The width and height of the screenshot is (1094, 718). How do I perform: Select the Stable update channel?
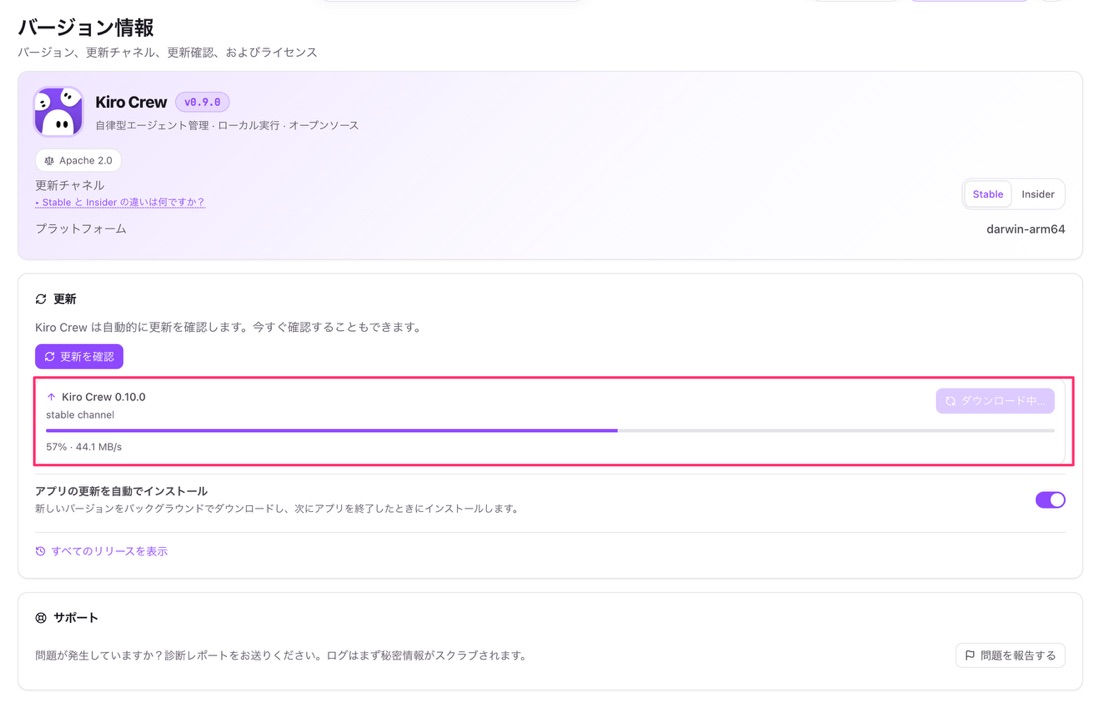click(987, 194)
